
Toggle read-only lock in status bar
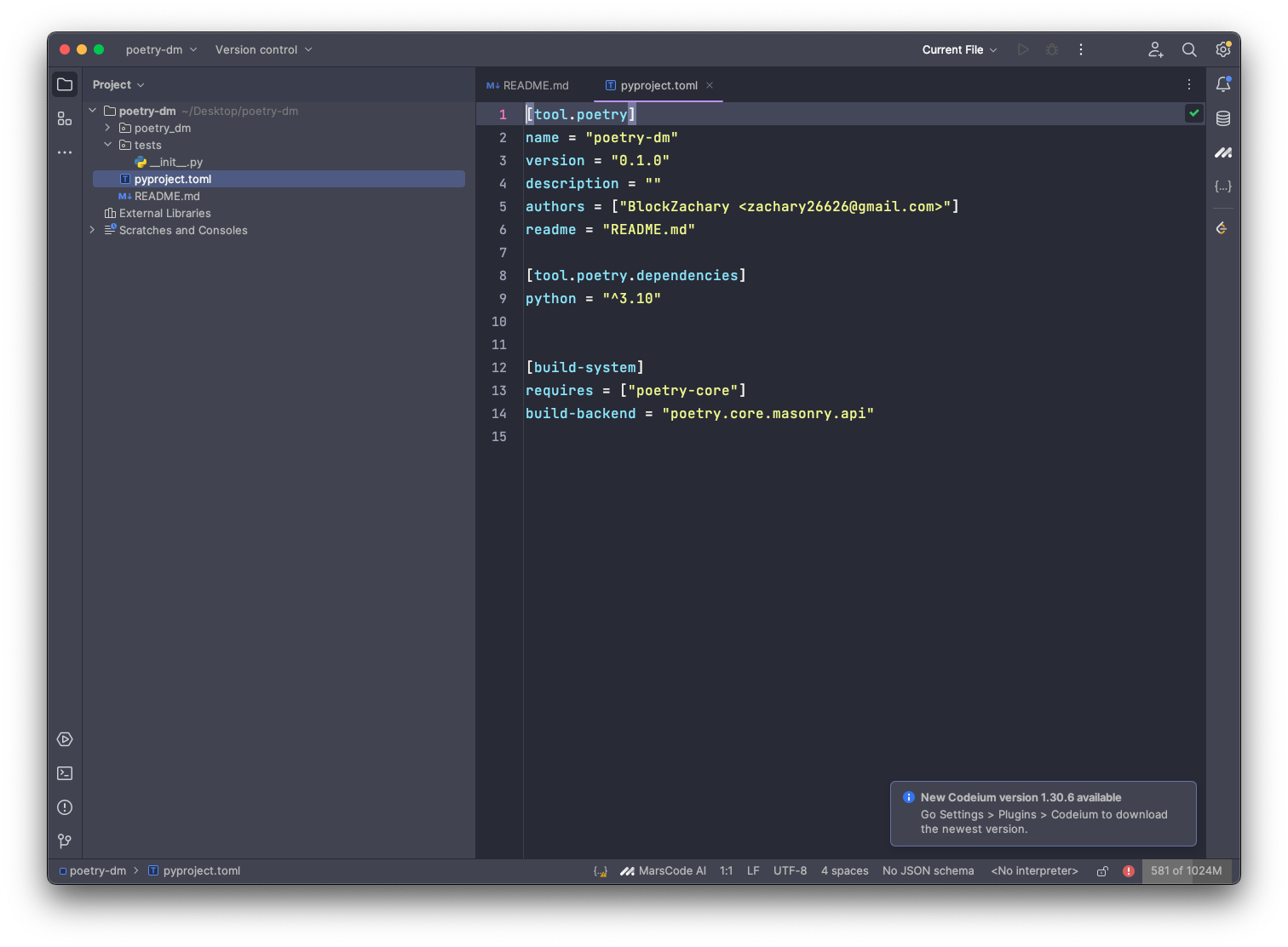tap(1102, 871)
